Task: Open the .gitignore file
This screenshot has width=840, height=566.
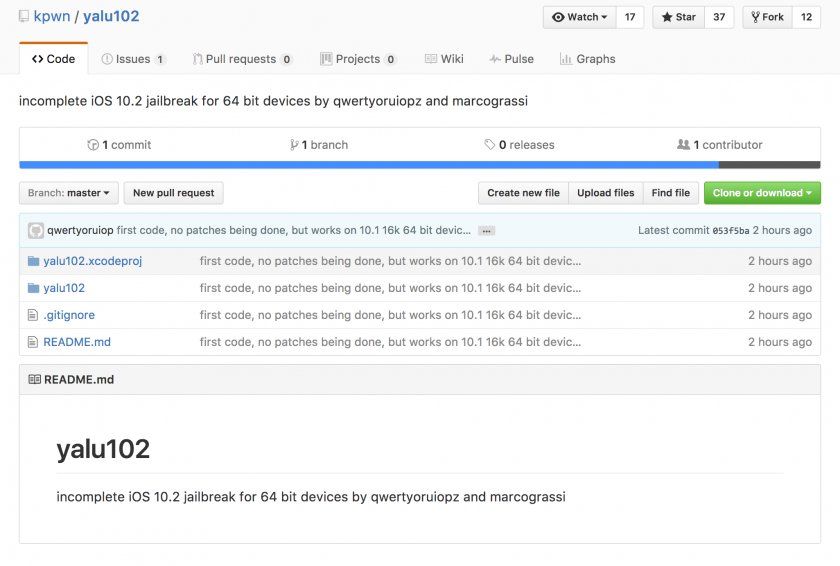Action: (69, 315)
